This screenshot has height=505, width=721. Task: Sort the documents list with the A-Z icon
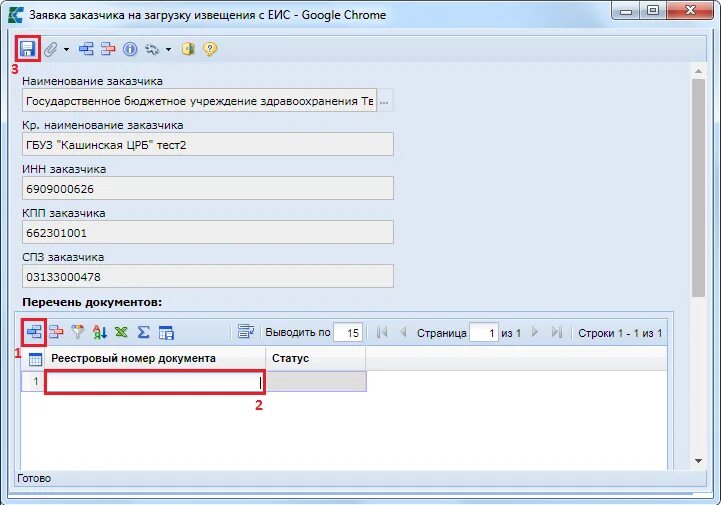click(100, 332)
